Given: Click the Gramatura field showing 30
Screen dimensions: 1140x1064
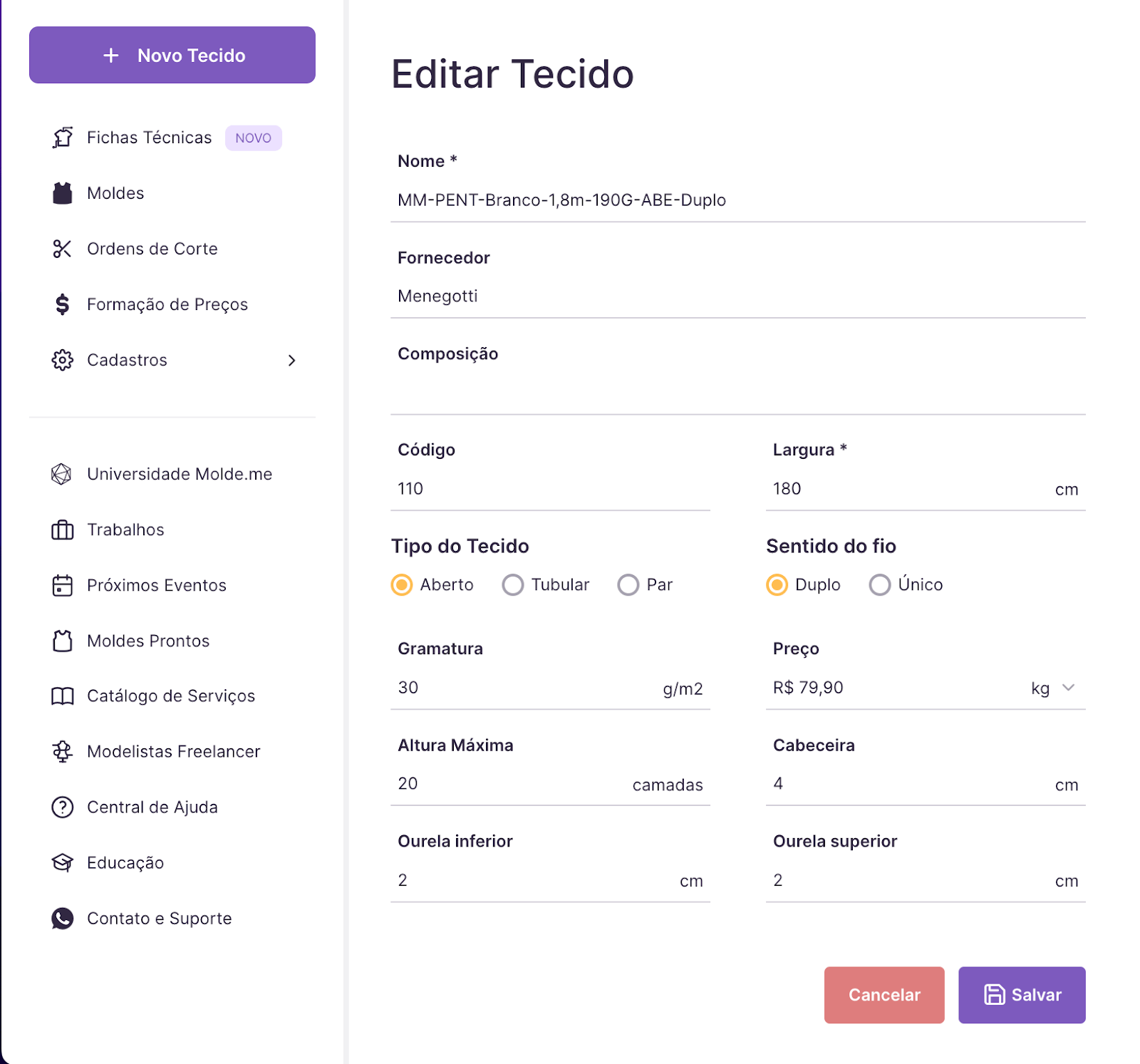Looking at the screenshot, I should [550, 688].
